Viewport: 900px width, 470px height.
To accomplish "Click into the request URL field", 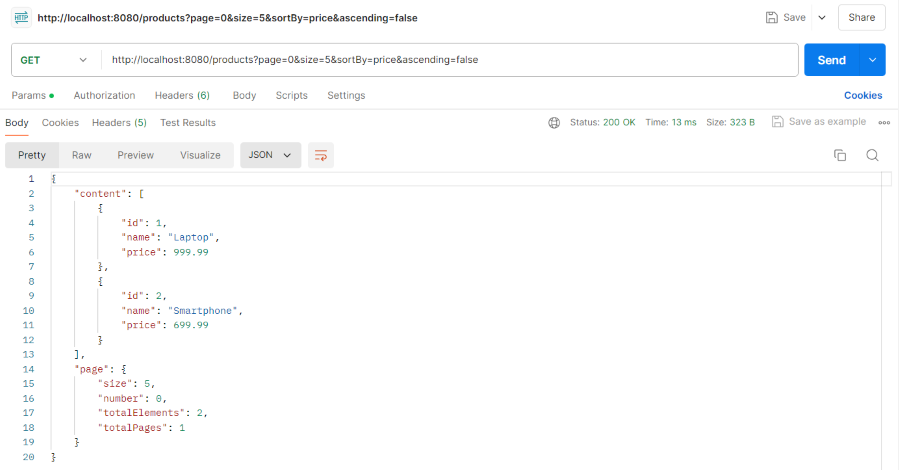I will point(450,60).
